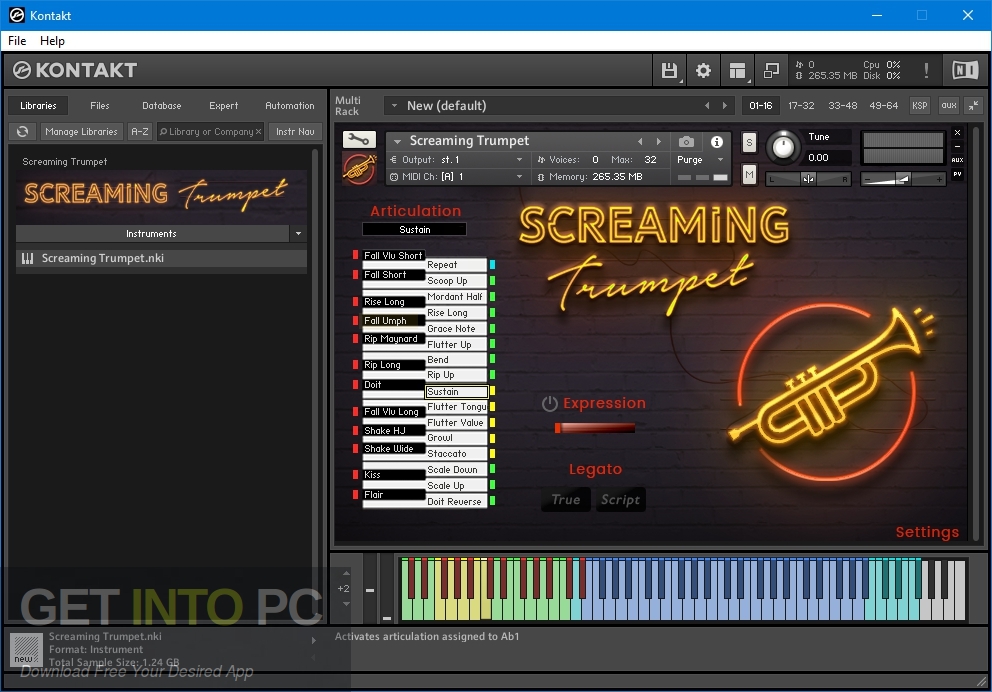Click next multi arrow next to New (default)
The height and width of the screenshot is (692, 992).
pyautogui.click(x=725, y=106)
